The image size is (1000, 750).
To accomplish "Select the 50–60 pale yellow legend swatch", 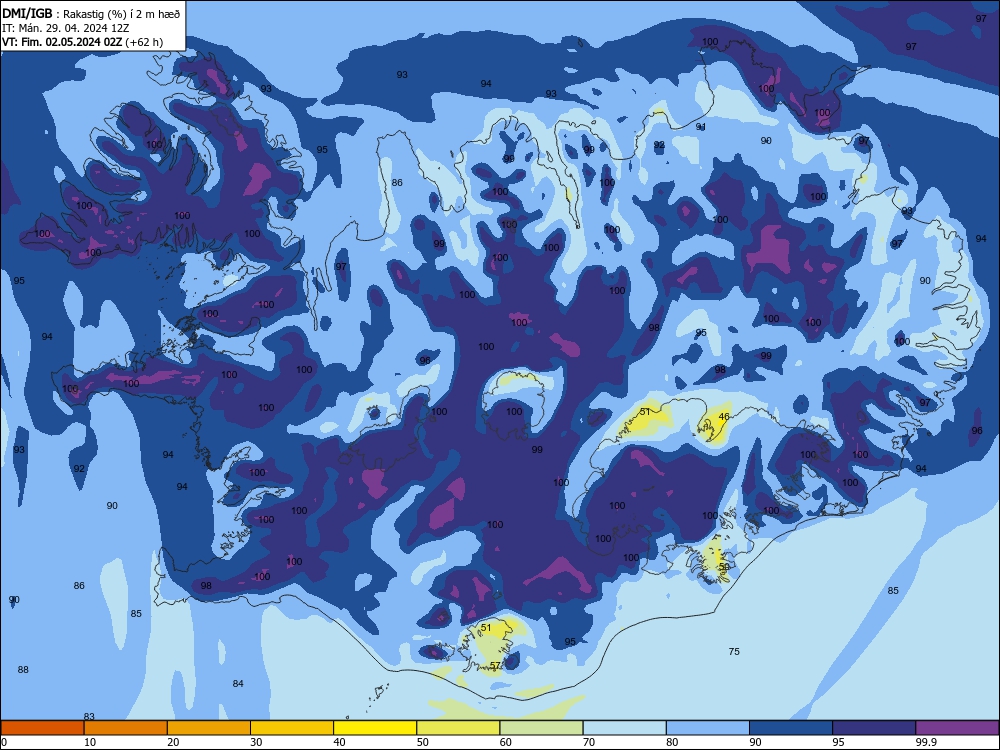I will coord(459,728).
